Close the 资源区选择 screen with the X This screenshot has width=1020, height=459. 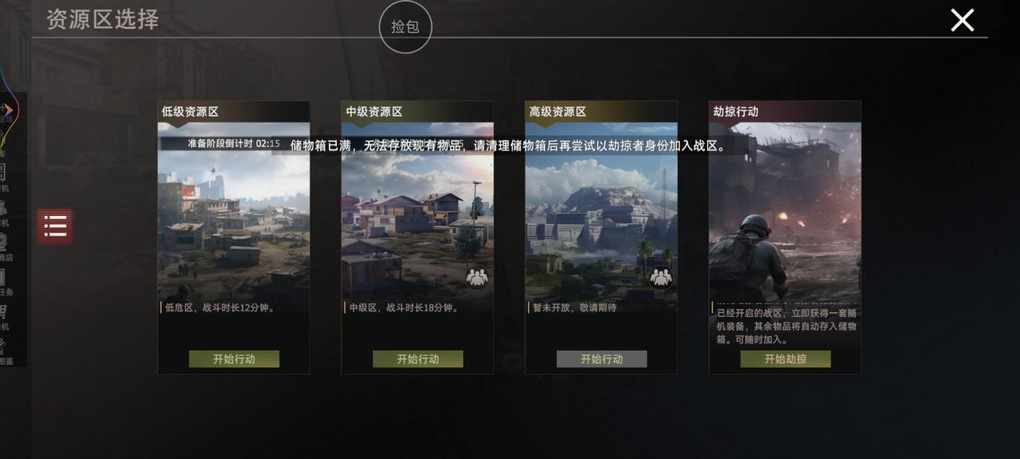pyautogui.click(x=961, y=20)
